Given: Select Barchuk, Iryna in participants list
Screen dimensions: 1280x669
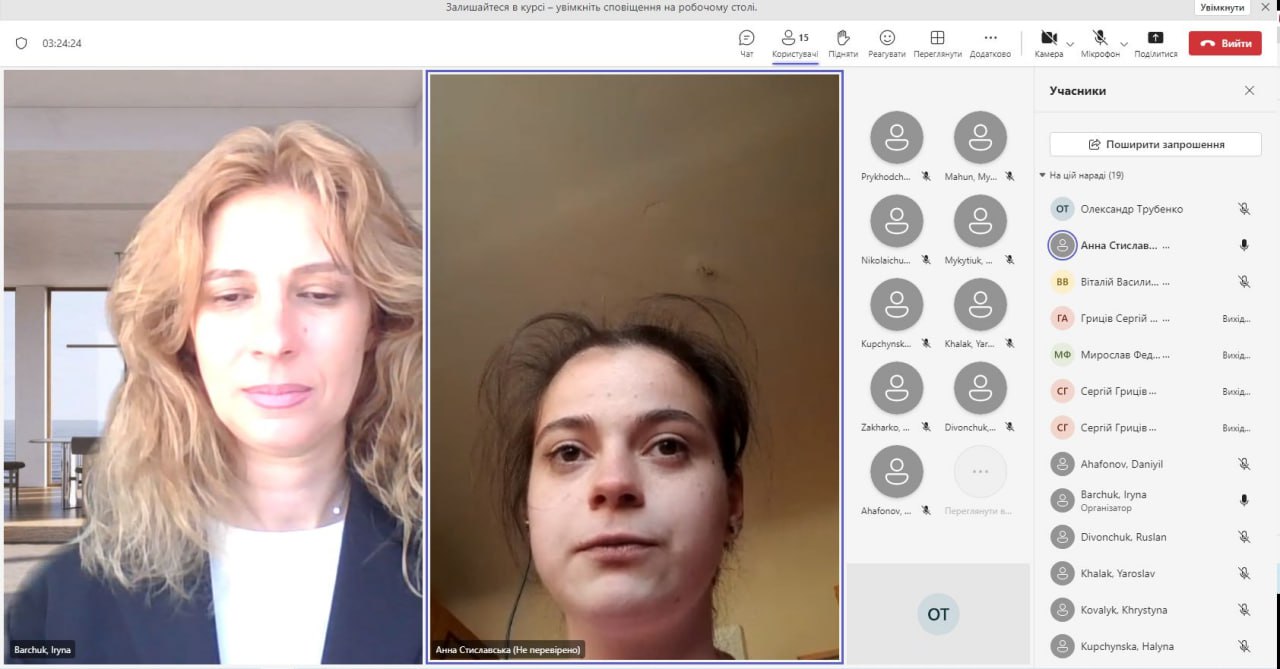Looking at the screenshot, I should coord(1113,500).
